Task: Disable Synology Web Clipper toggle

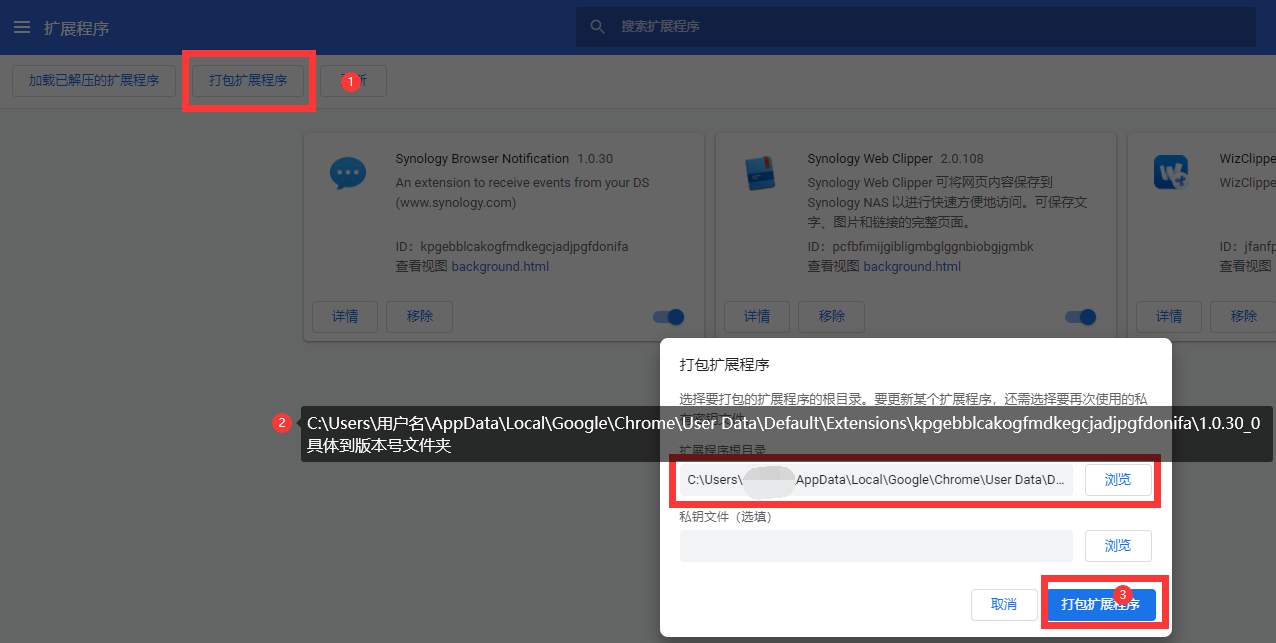Action: (1081, 317)
